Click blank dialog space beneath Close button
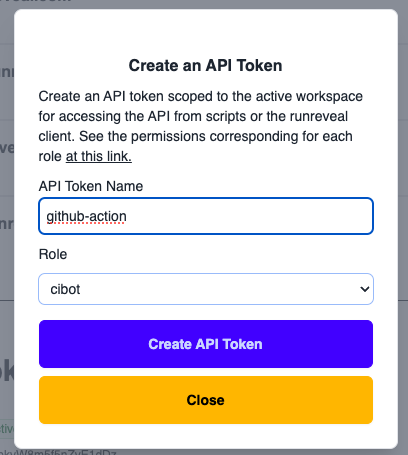The image size is (408, 455). click(206, 436)
